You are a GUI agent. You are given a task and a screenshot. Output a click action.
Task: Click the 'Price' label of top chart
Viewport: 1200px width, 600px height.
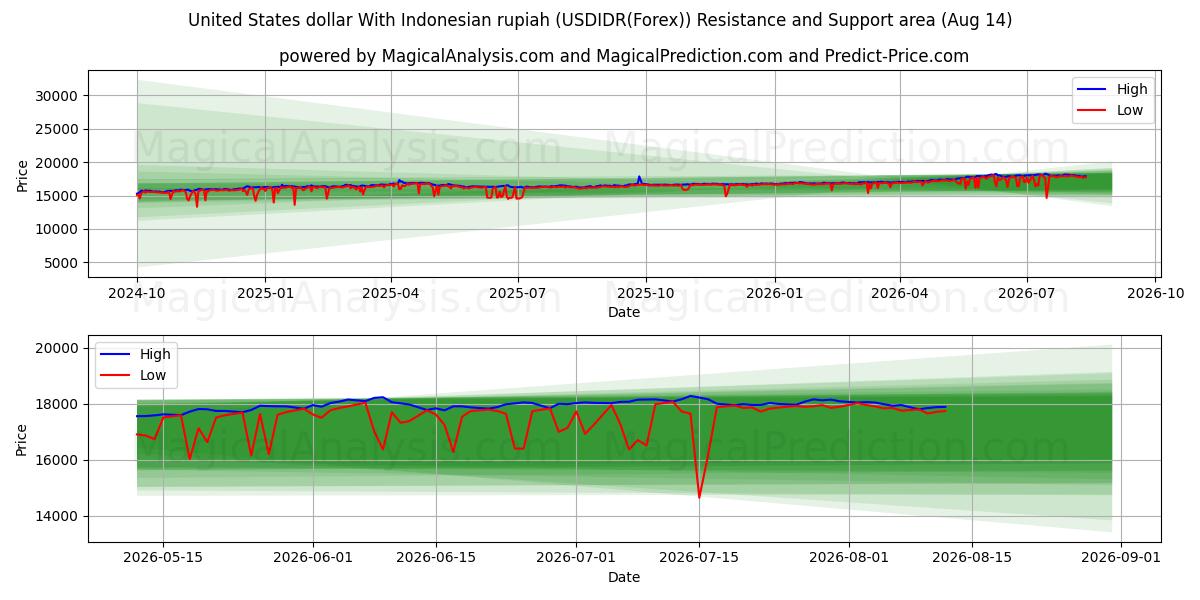coord(22,174)
